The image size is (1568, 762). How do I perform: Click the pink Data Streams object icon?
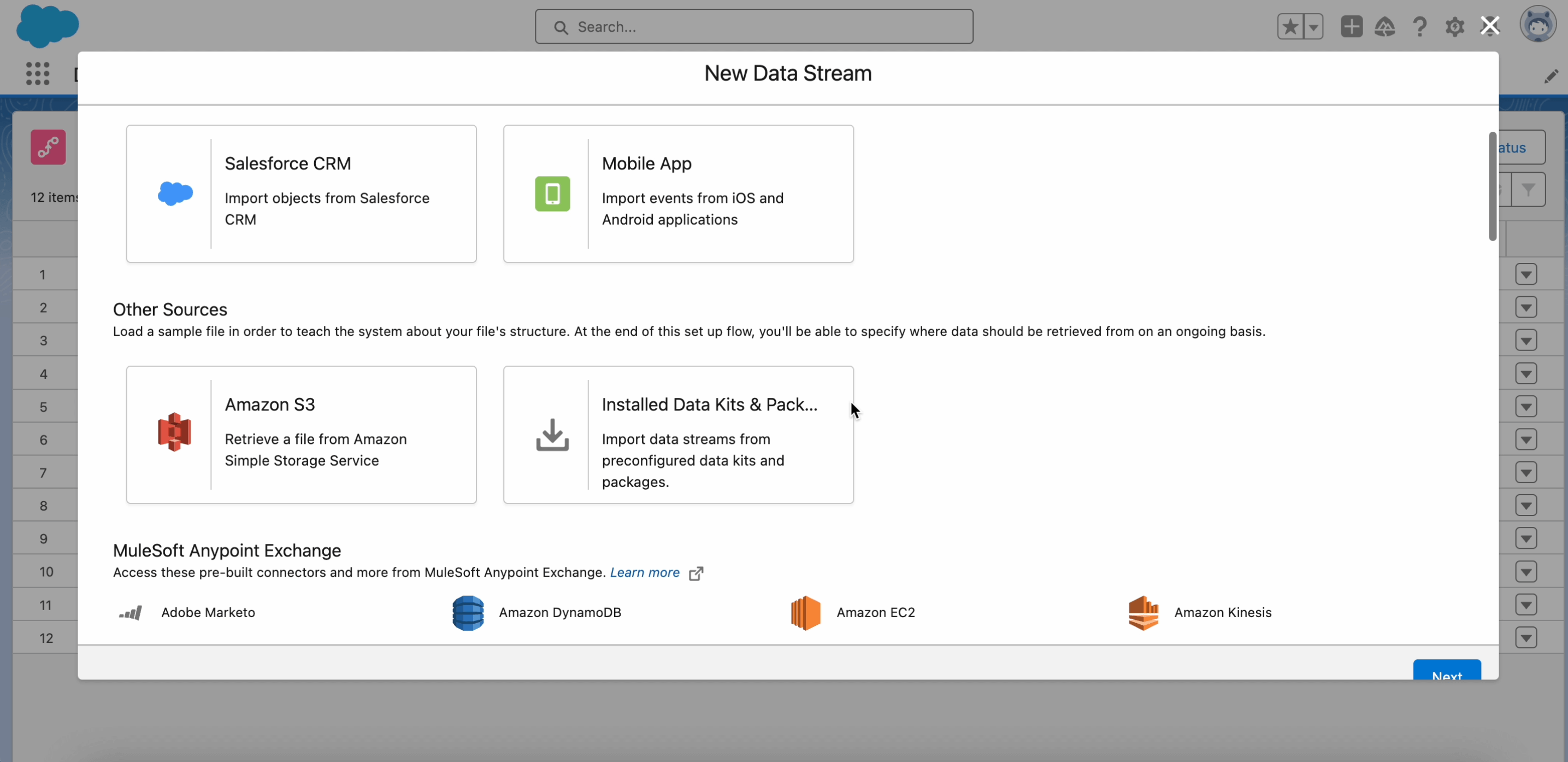tap(48, 148)
